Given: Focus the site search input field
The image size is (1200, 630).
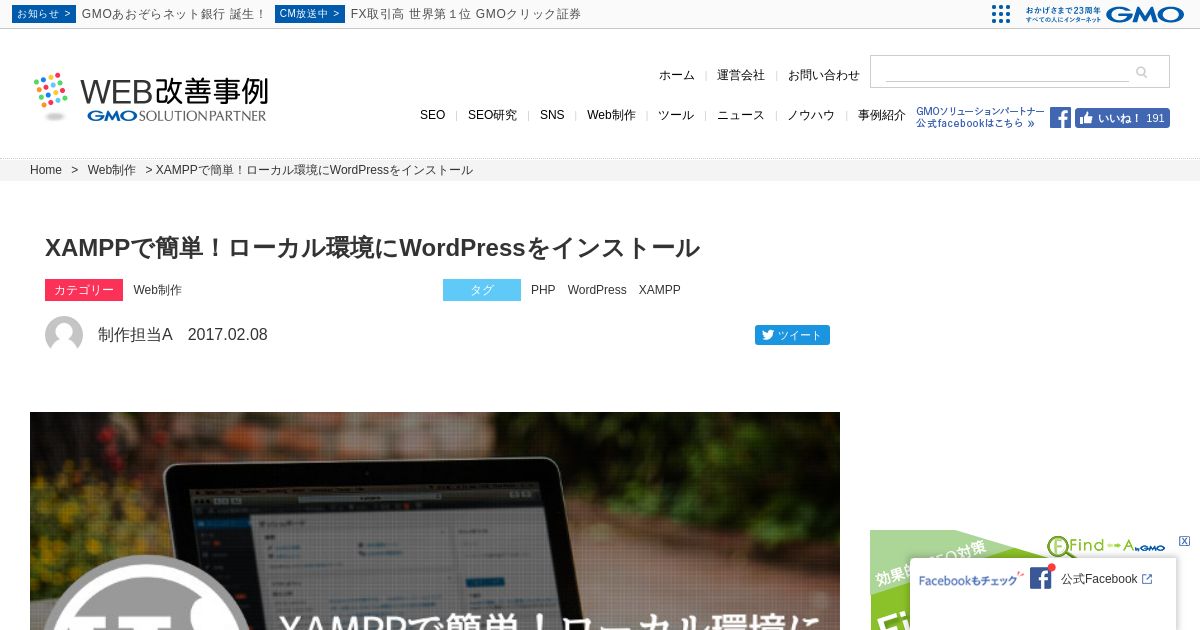Looking at the screenshot, I should click(1007, 72).
